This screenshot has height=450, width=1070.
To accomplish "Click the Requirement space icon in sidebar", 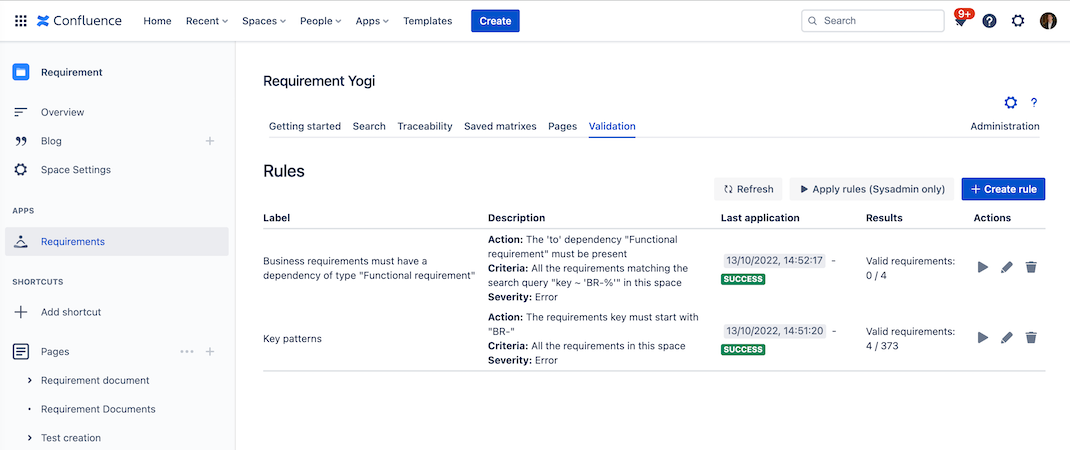I will click(x=20, y=72).
